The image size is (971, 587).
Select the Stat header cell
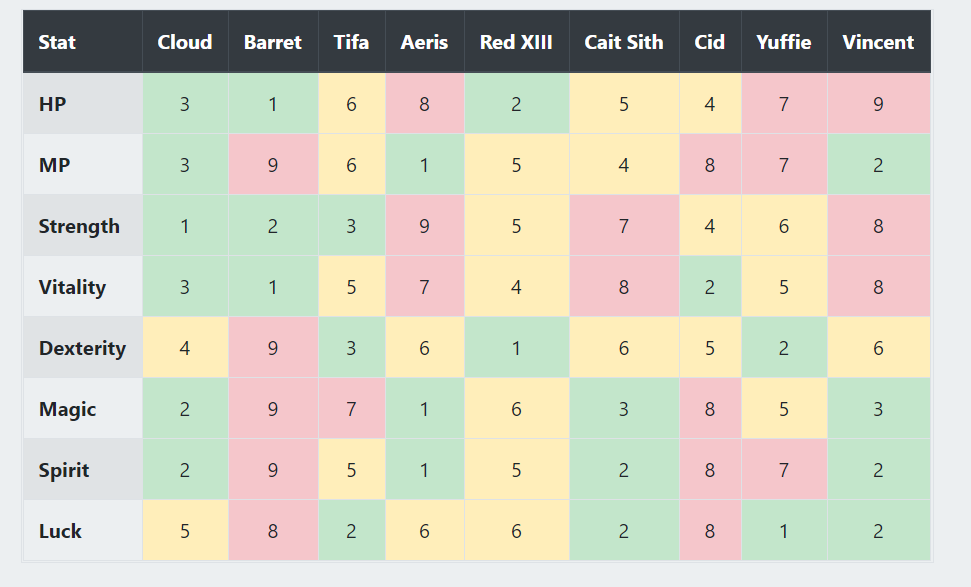pos(57,42)
